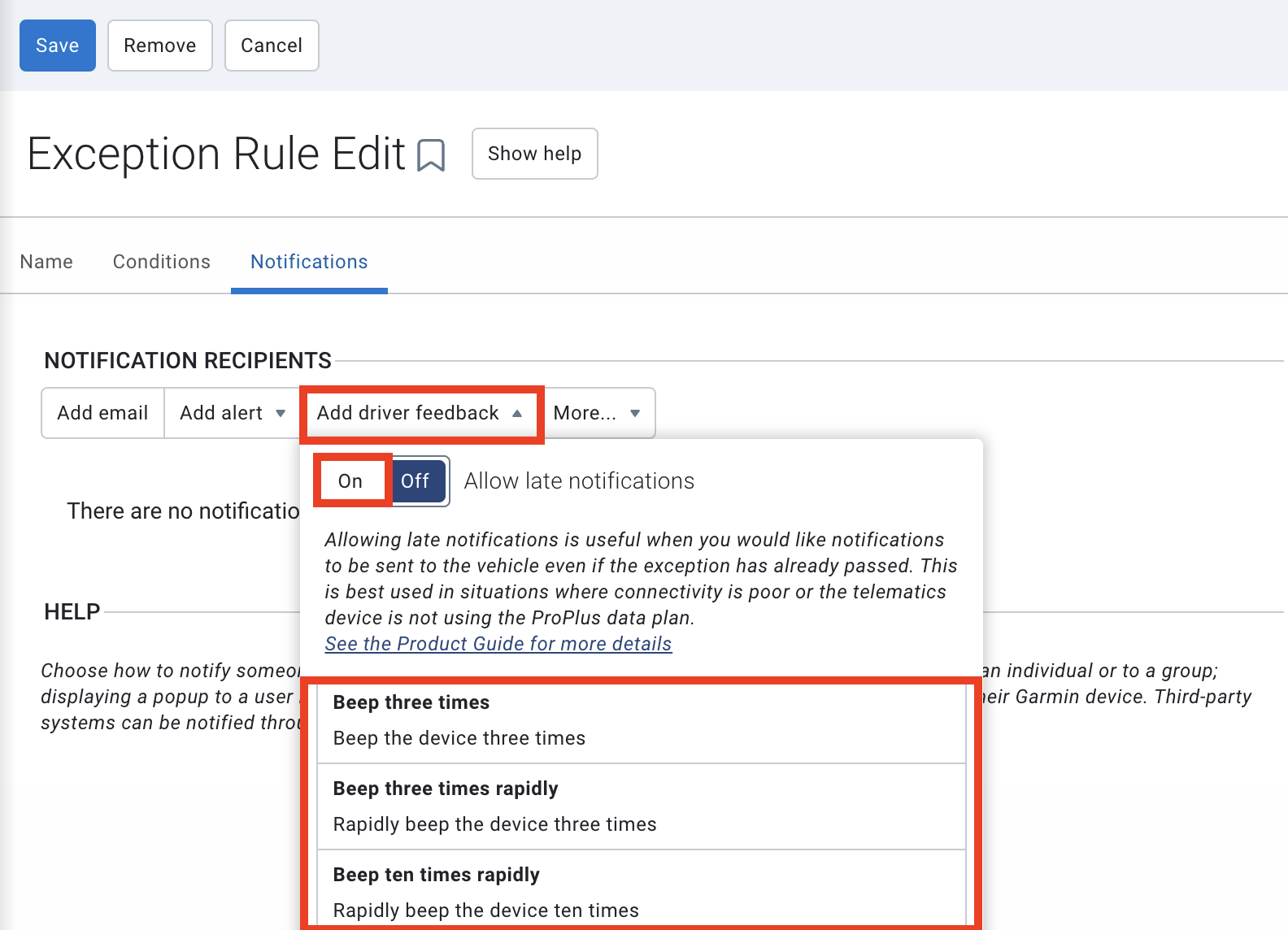Click the 'Allow late notifications' label
This screenshot has height=930, width=1288.
(x=579, y=481)
